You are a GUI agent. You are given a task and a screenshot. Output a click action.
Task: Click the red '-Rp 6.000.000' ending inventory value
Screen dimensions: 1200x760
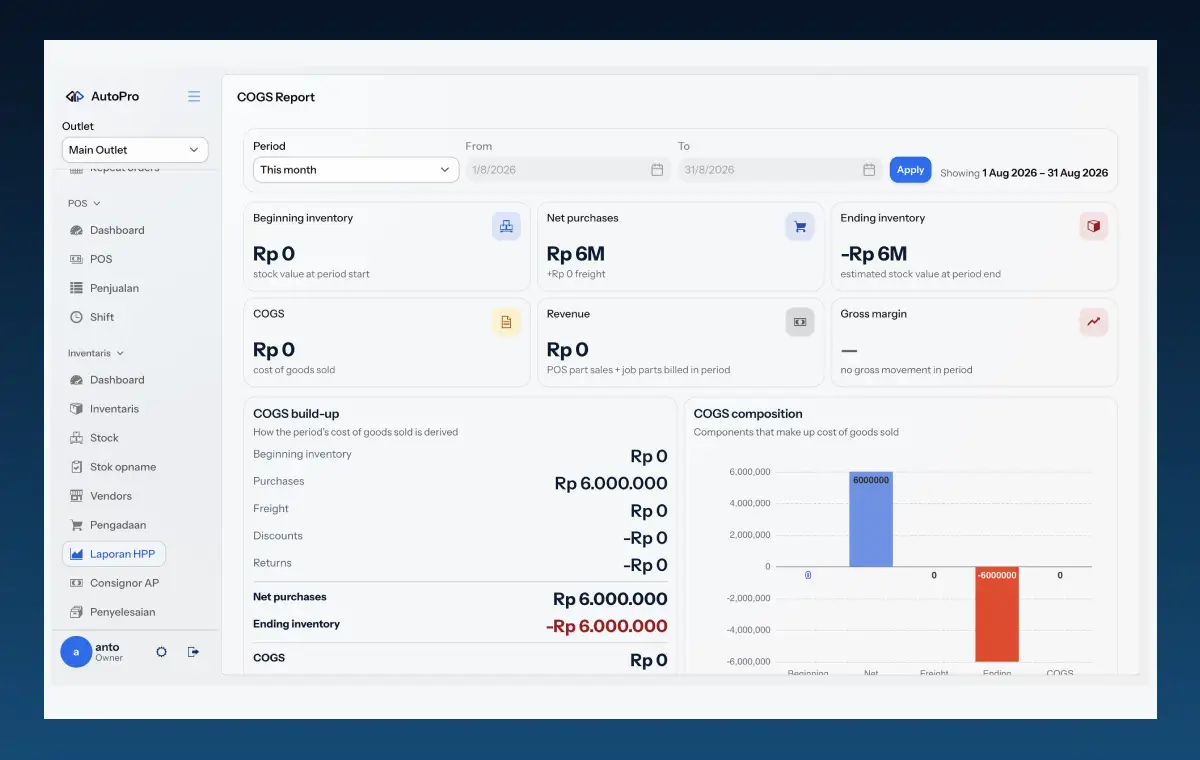tap(607, 627)
